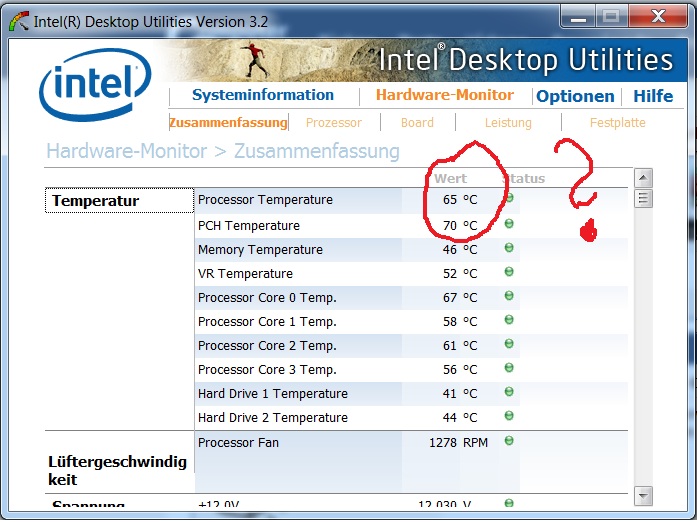The height and width of the screenshot is (522, 697).
Task: Click status indicator for Processor Core 1 Temp.
Action: pyautogui.click(x=509, y=320)
